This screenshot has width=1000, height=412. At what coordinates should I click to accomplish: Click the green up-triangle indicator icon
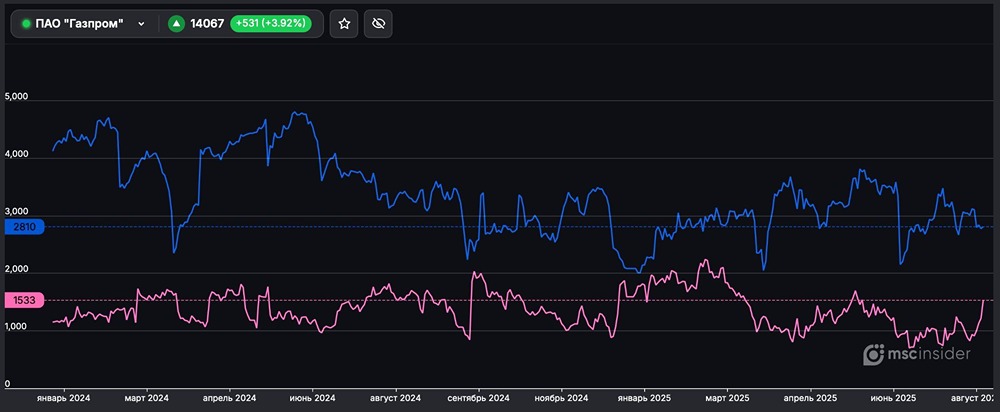pos(176,23)
